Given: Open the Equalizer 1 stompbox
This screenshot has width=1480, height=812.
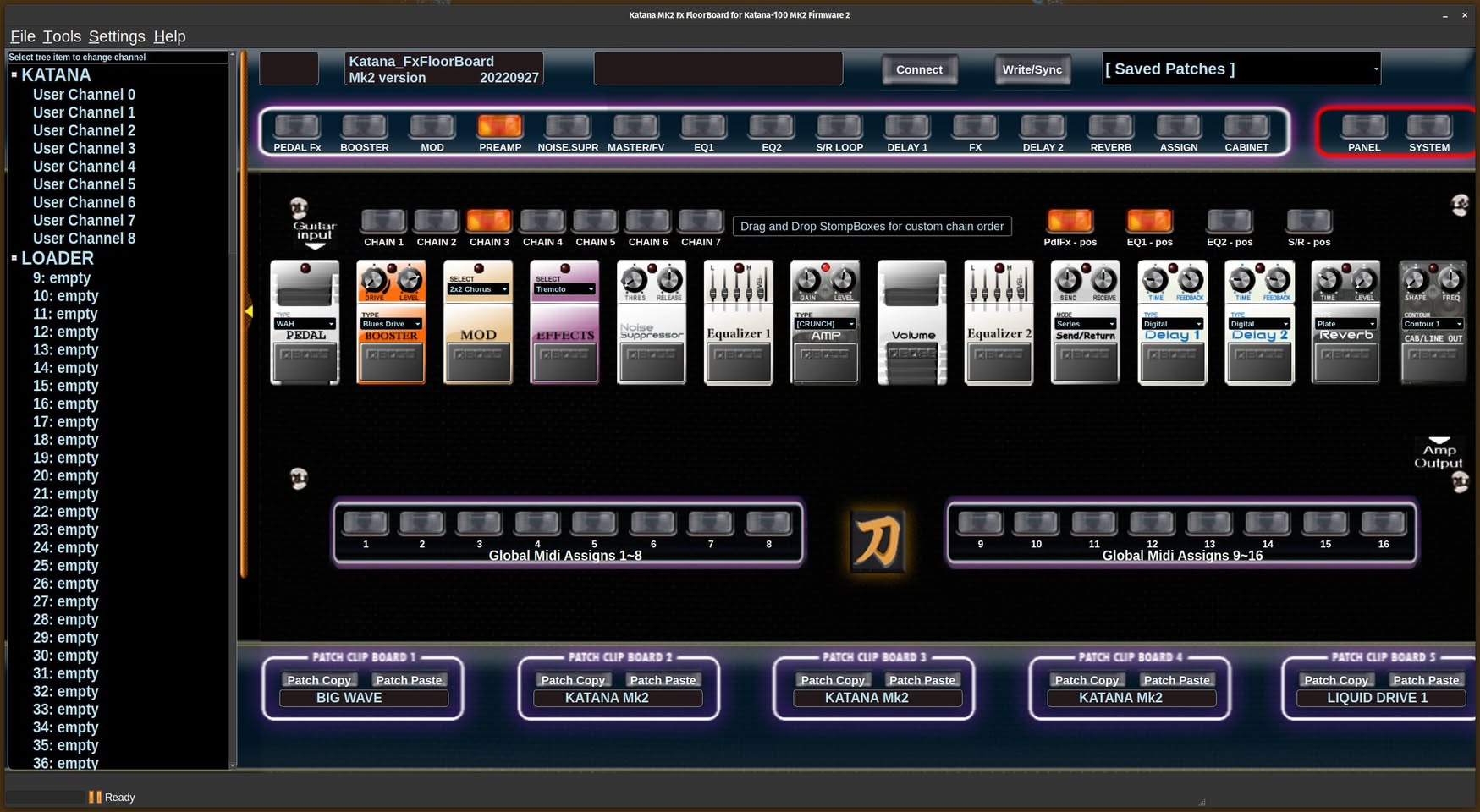Looking at the screenshot, I should (739, 322).
